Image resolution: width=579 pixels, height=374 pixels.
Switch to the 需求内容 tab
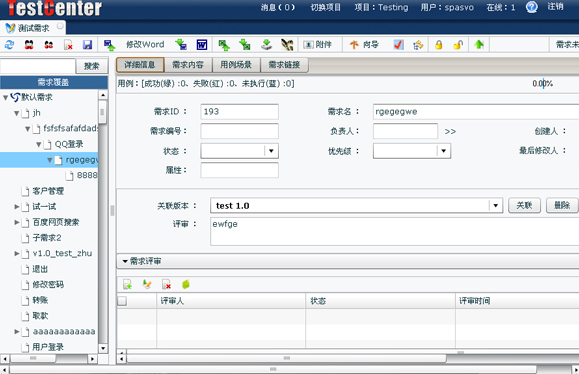(x=188, y=65)
